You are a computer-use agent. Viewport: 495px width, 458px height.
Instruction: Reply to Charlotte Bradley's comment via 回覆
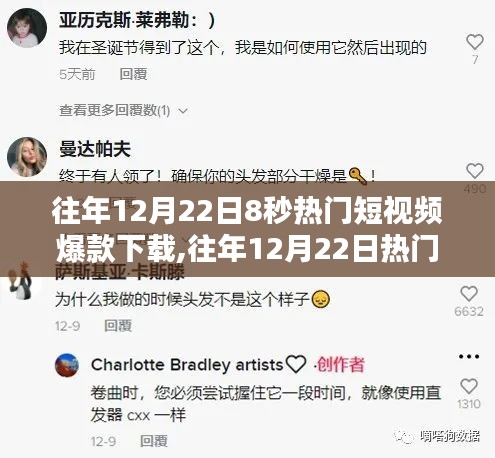pos(154,441)
